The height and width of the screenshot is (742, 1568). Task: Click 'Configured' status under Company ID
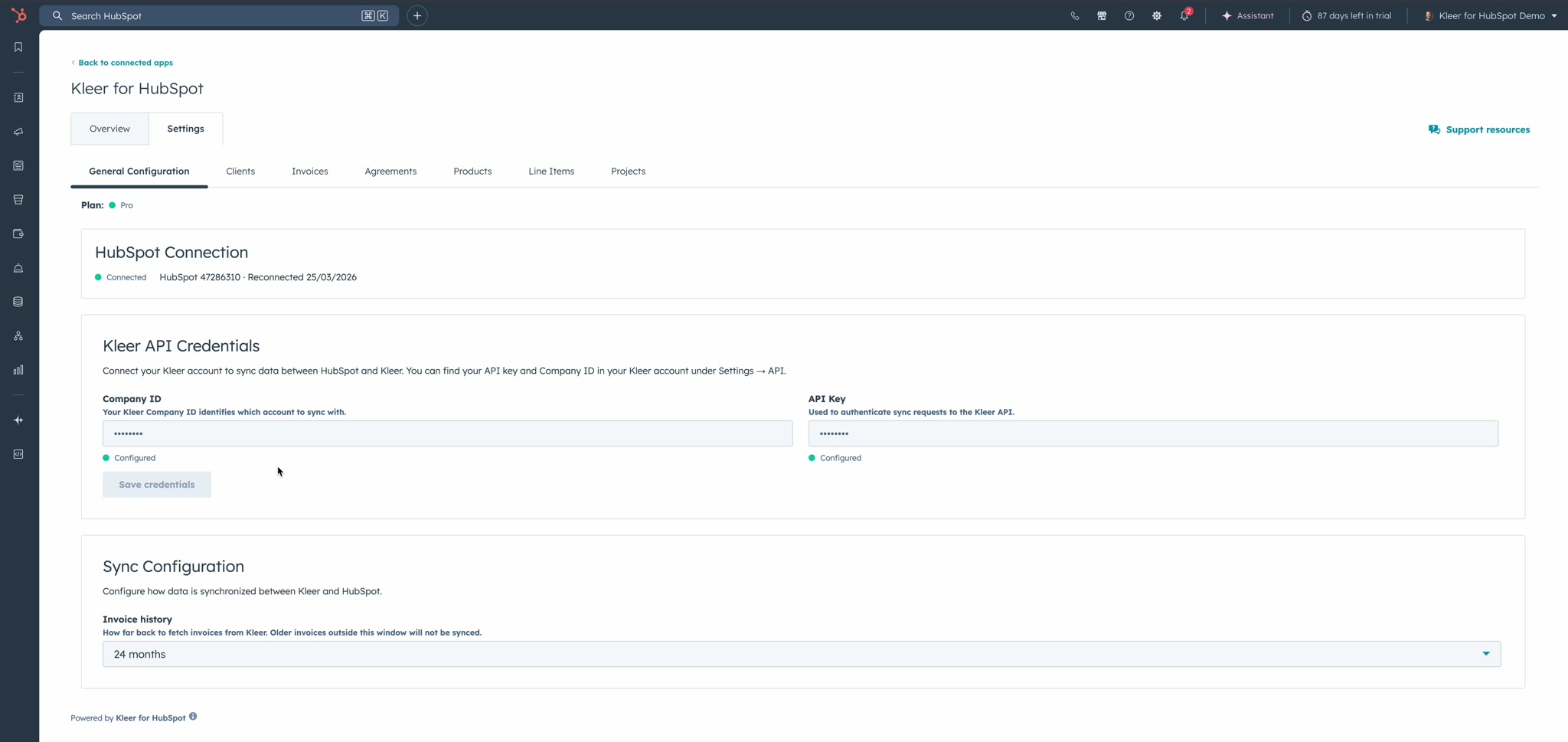(135, 458)
